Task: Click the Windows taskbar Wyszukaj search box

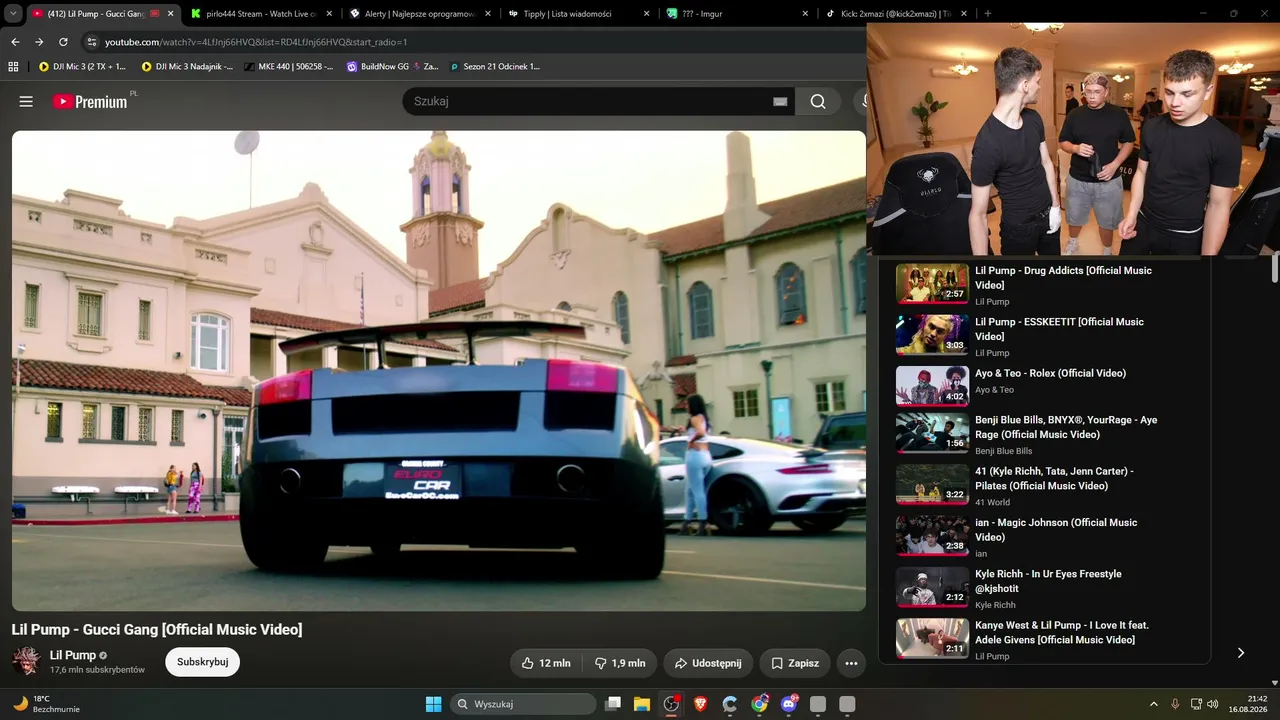Action: click(522, 704)
